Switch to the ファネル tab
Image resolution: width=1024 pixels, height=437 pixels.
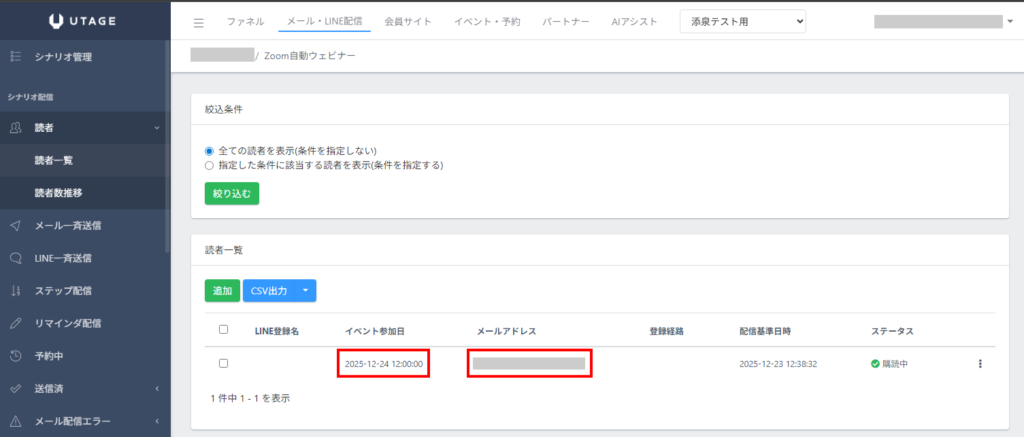click(x=246, y=21)
